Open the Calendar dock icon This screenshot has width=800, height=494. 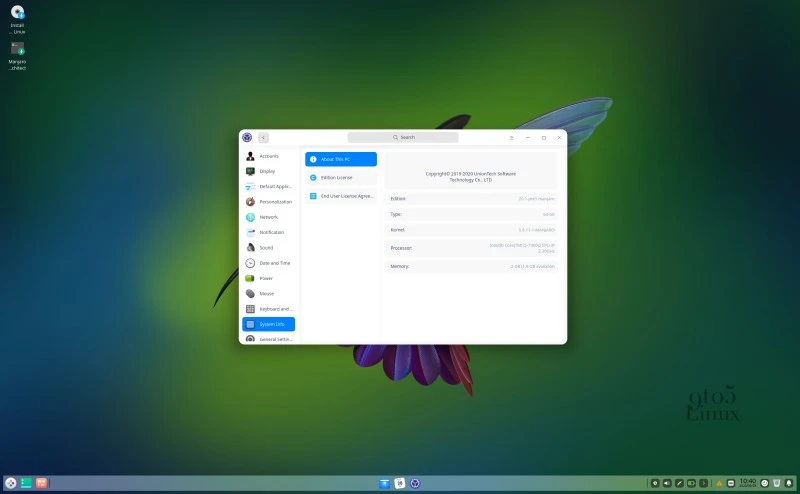click(x=400, y=483)
